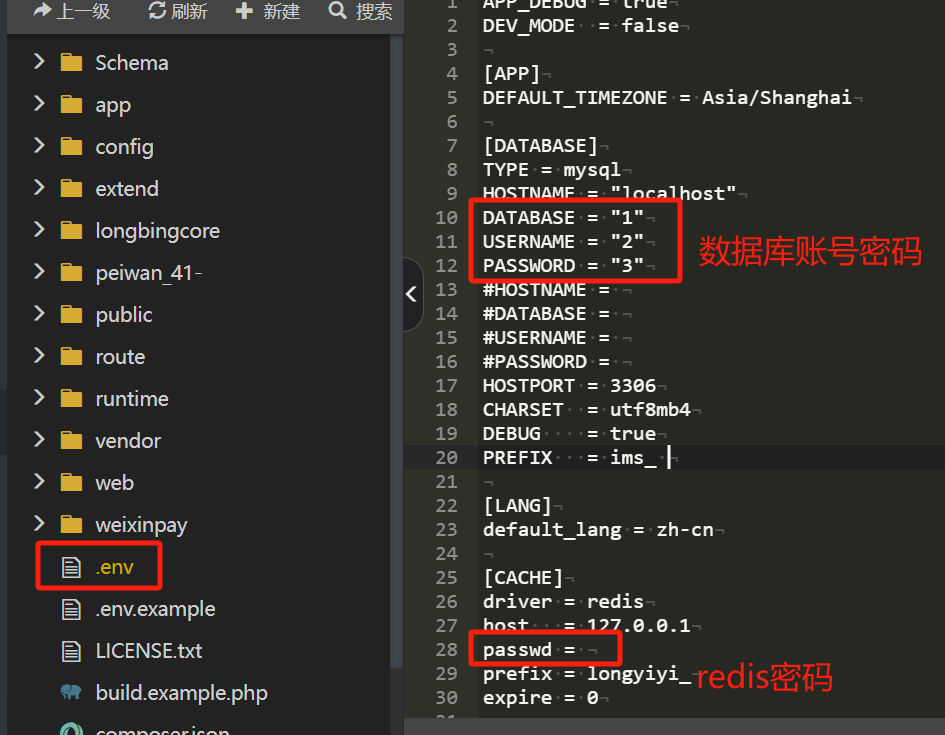945x735 pixels.
Task: Select the route folder in tree
Action: [120, 357]
